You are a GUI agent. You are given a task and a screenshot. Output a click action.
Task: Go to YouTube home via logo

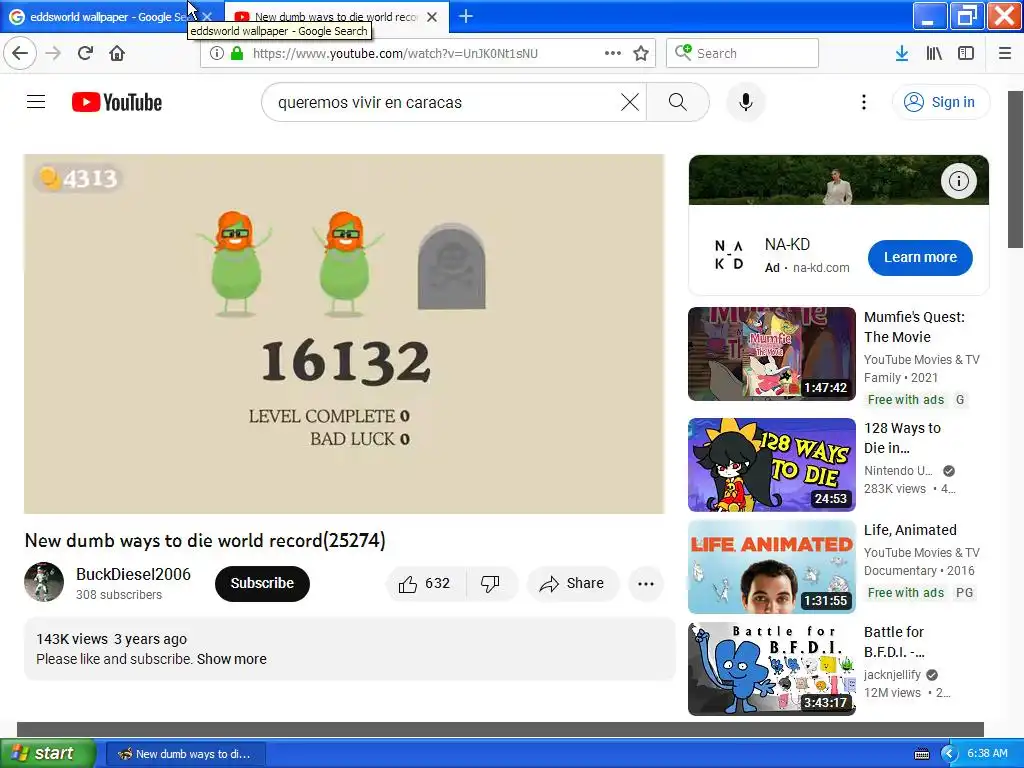(x=117, y=102)
